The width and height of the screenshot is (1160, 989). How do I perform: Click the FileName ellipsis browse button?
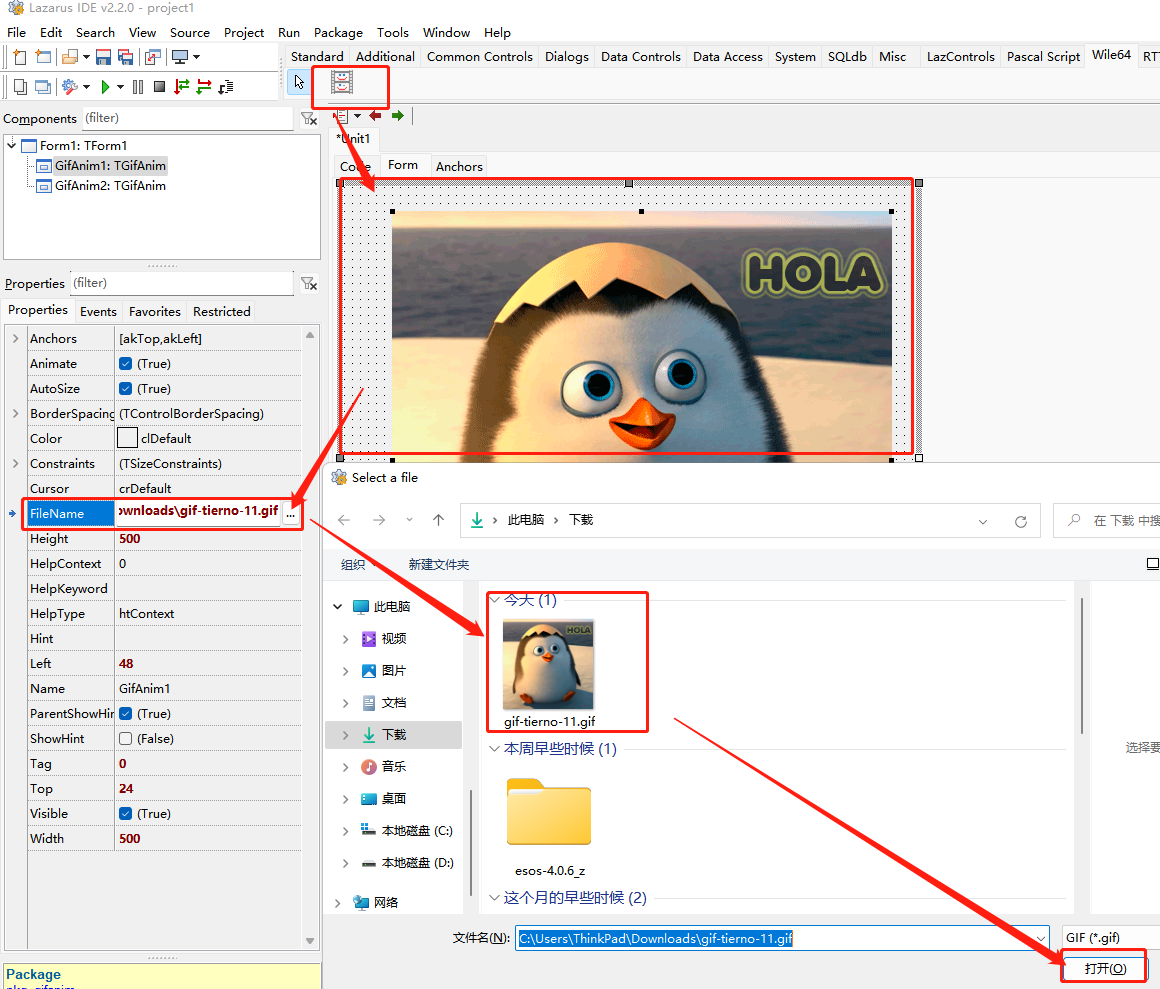pos(291,515)
